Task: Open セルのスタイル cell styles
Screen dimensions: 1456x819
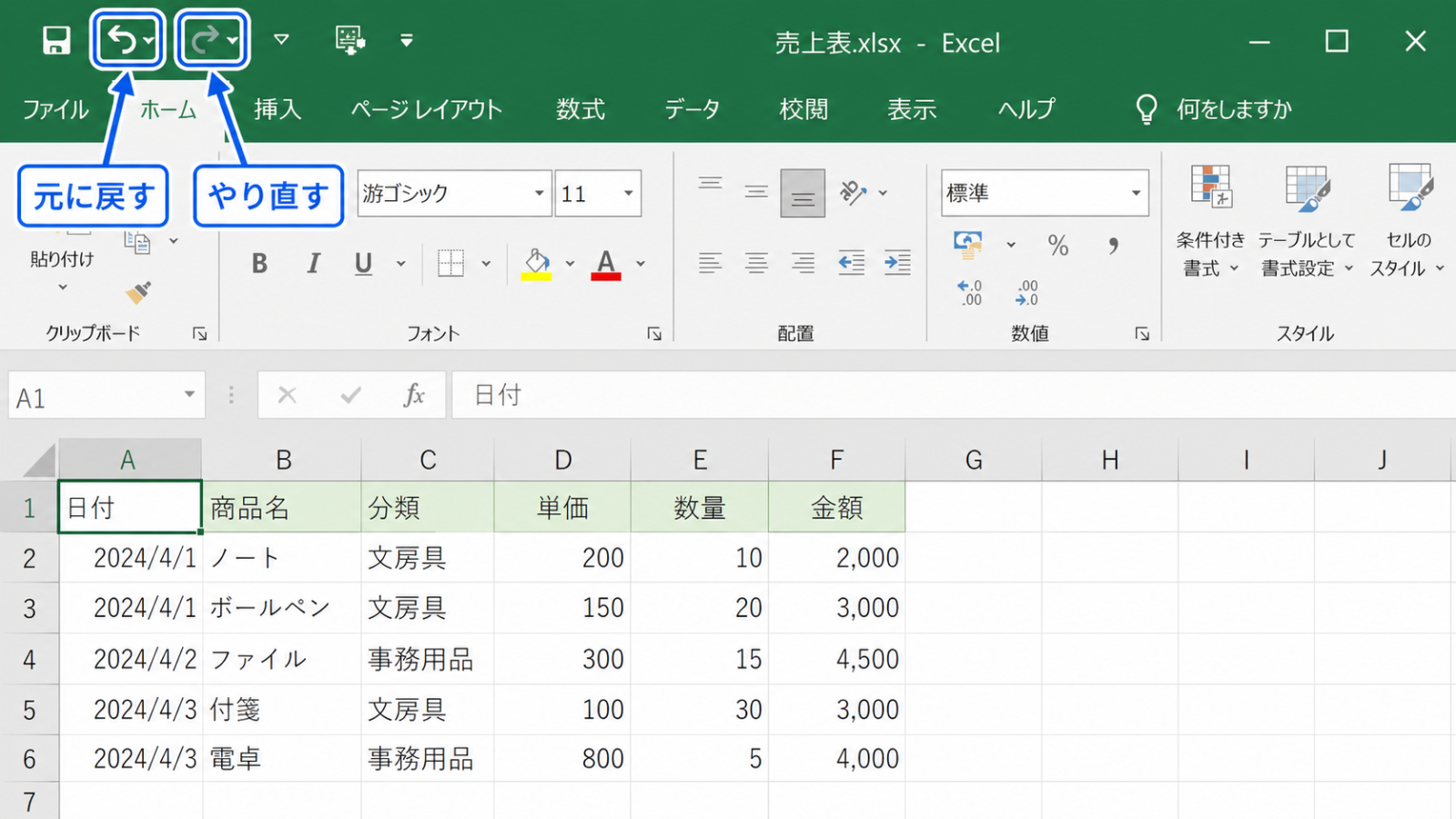Action: click(1409, 221)
